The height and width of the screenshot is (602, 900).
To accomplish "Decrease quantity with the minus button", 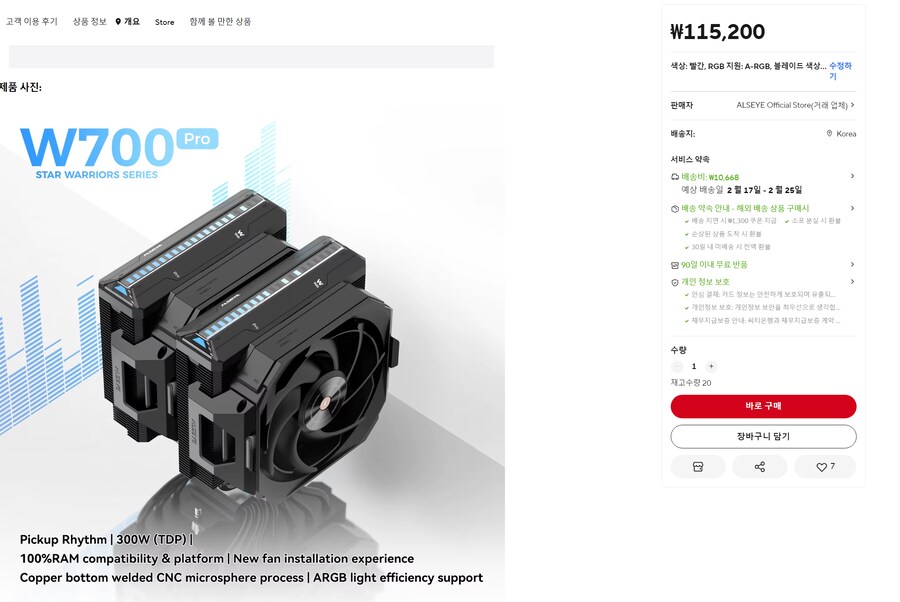I will tap(677, 366).
